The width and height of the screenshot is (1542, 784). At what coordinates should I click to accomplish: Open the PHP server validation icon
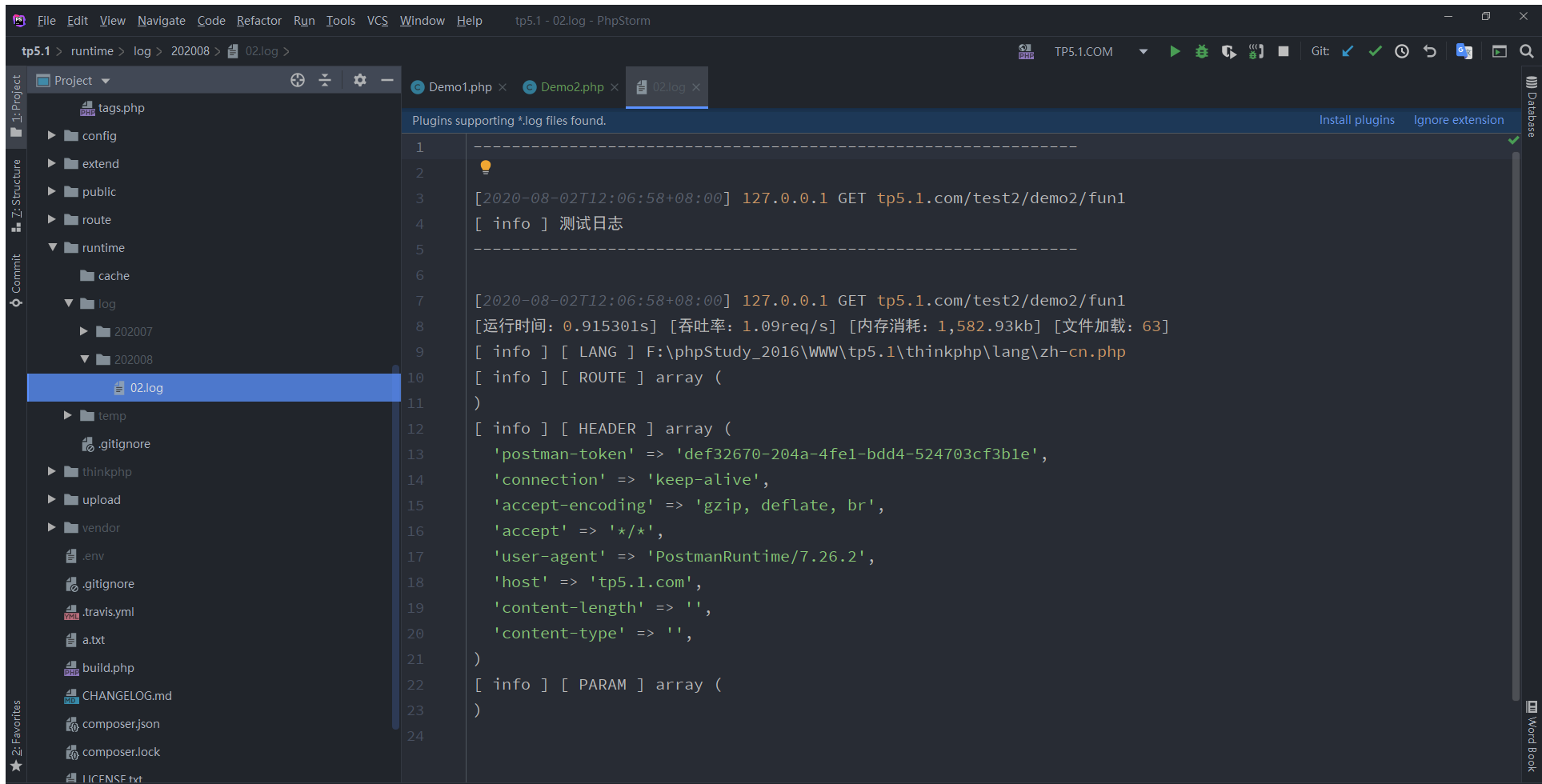[1026, 51]
